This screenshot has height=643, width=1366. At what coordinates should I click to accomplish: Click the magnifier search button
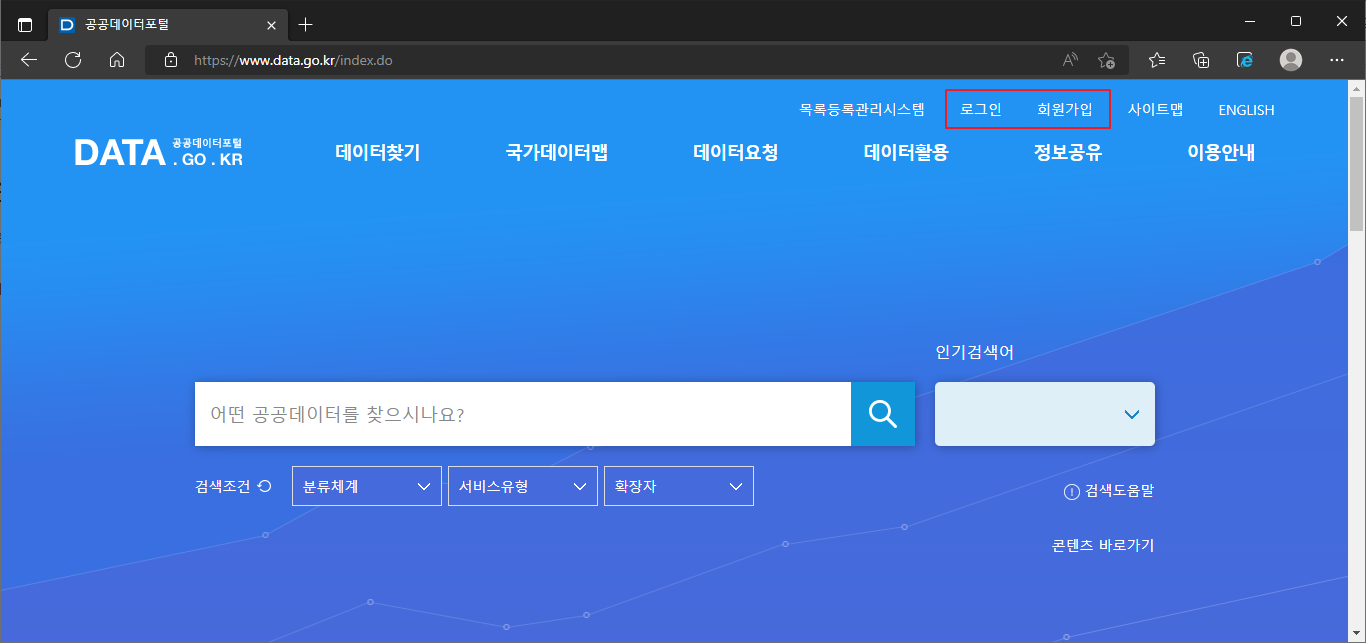point(883,414)
